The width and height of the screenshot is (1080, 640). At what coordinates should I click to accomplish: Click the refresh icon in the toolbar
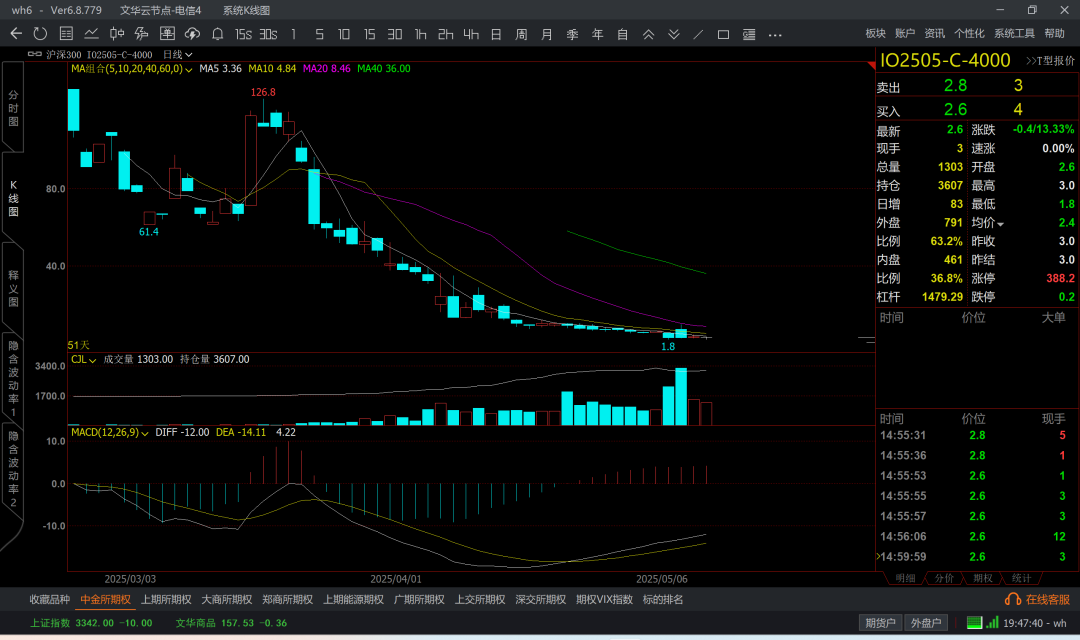40,34
